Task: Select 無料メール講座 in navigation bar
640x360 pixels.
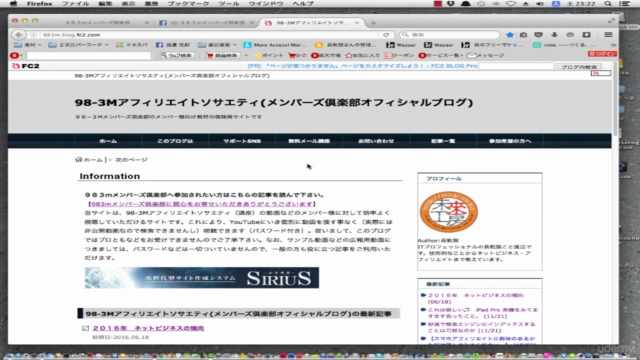Action: click(x=309, y=141)
